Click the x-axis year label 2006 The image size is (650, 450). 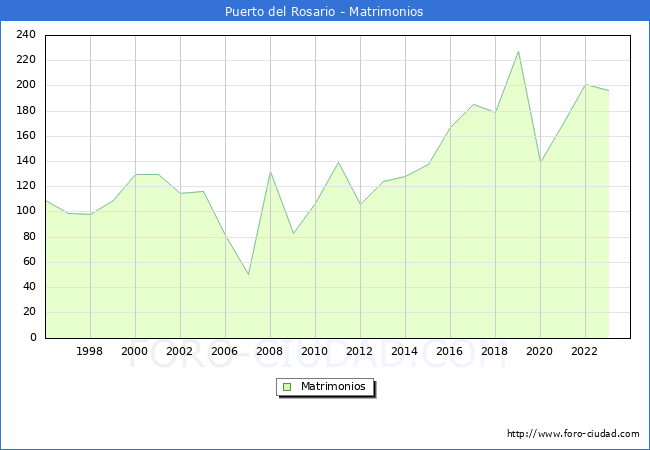(224, 351)
